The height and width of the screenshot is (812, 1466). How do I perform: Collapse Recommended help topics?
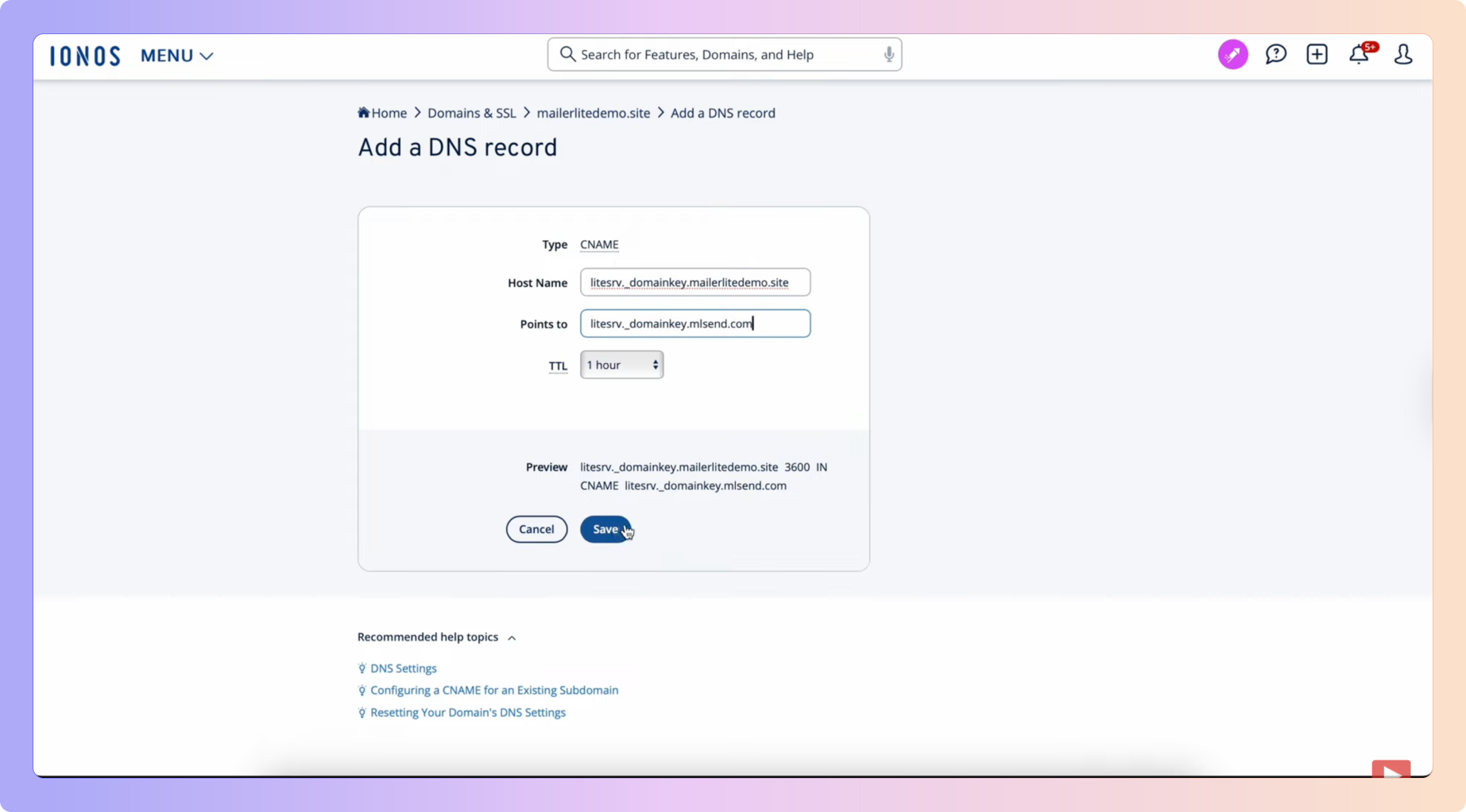point(437,637)
